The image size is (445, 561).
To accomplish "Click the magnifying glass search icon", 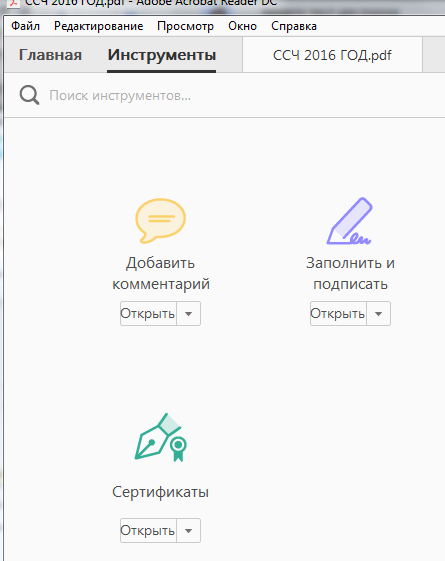I will [29, 95].
